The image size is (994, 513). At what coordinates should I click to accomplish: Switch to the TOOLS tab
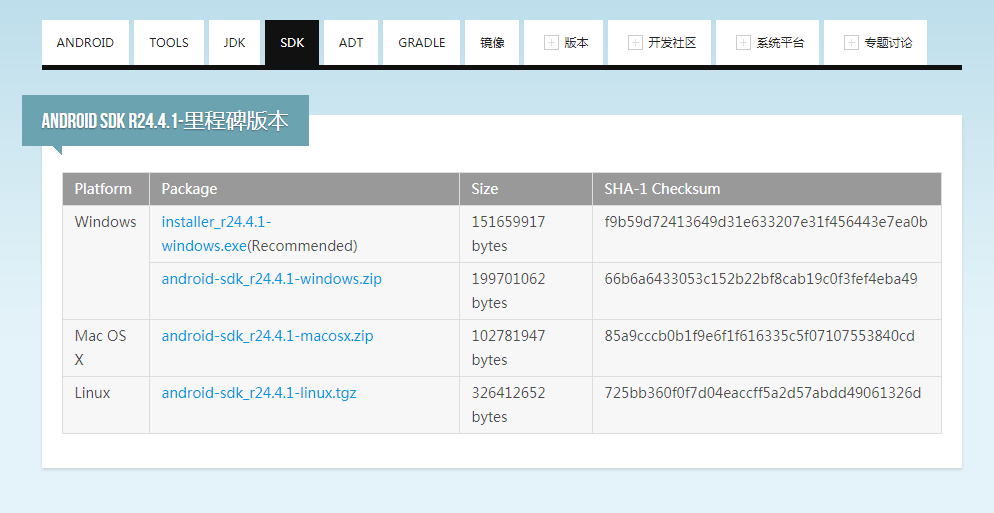169,42
